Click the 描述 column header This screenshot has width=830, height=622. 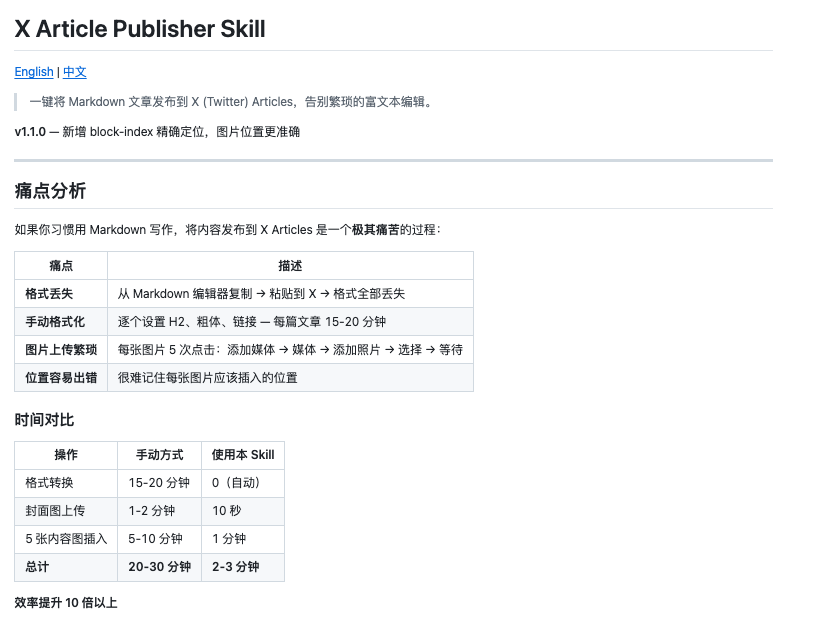289,265
